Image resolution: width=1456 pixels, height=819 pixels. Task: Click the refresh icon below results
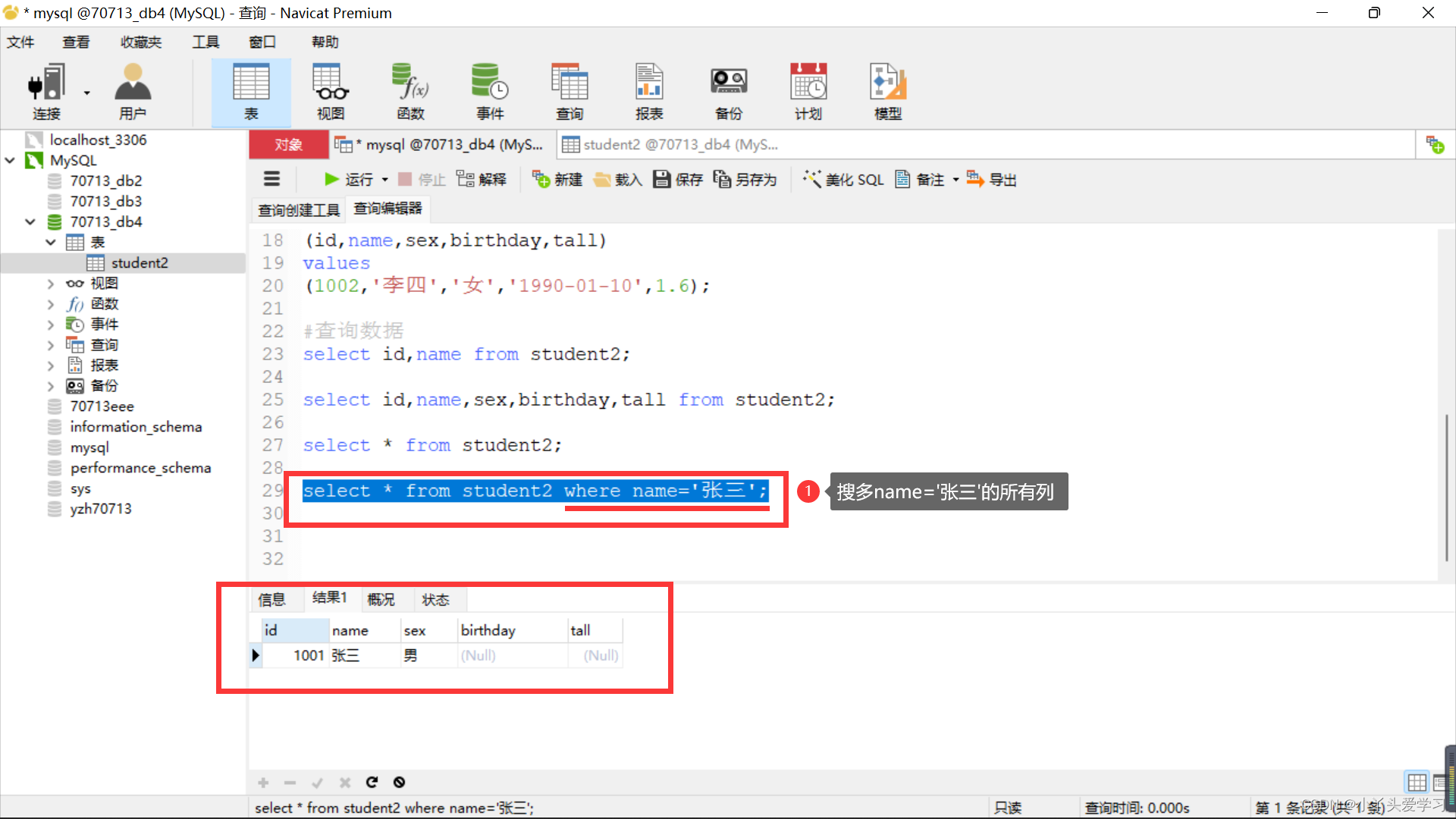click(x=372, y=782)
